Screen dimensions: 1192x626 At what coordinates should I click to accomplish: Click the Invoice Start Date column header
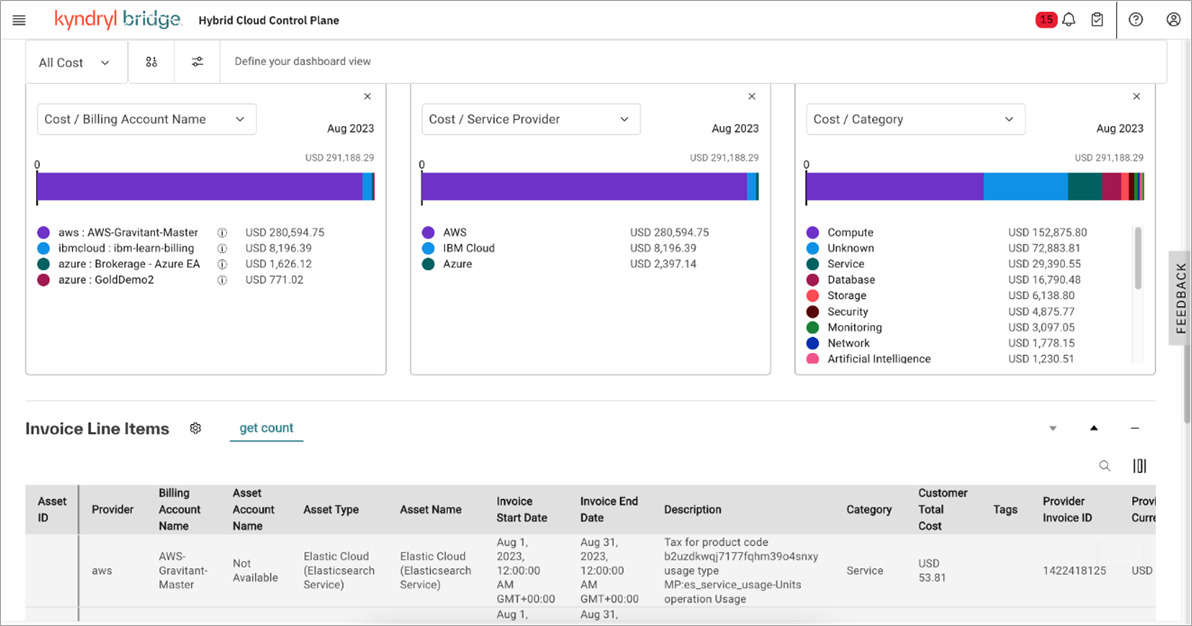tap(522, 510)
